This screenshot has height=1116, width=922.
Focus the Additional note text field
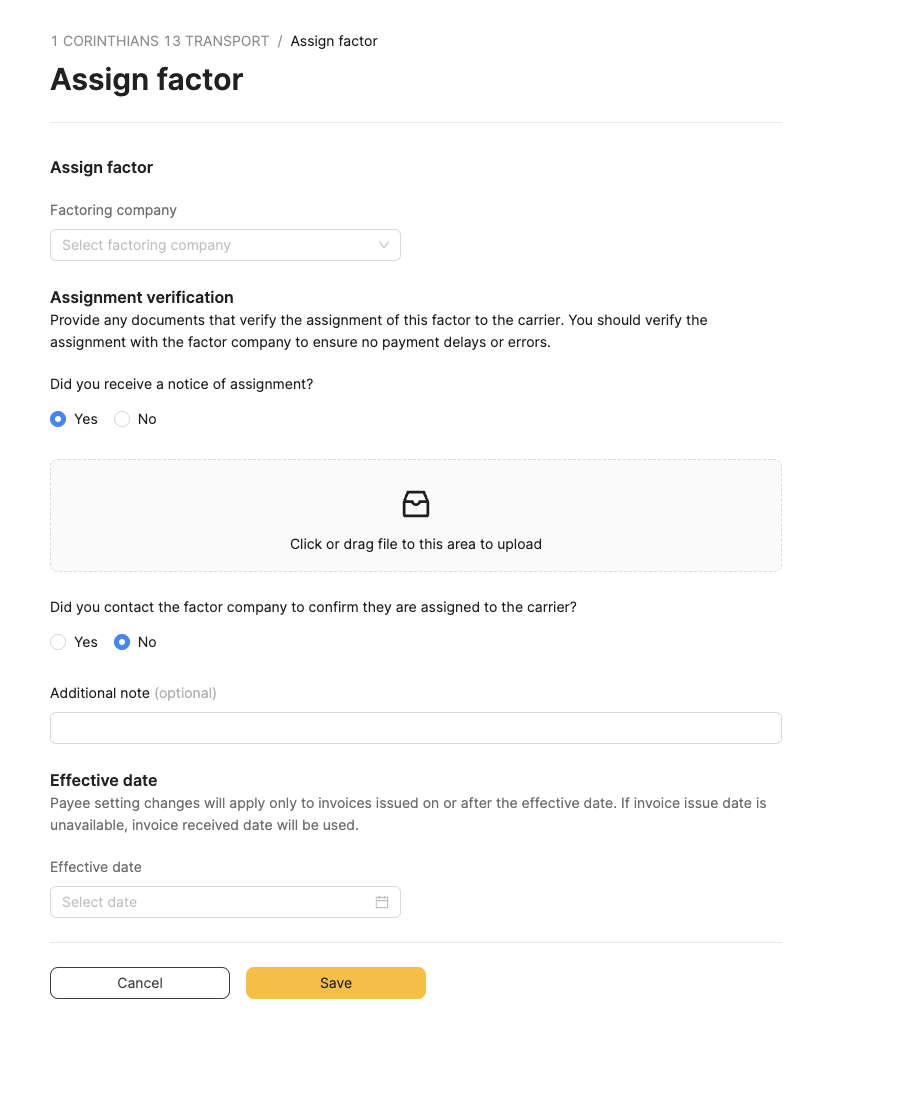(416, 728)
